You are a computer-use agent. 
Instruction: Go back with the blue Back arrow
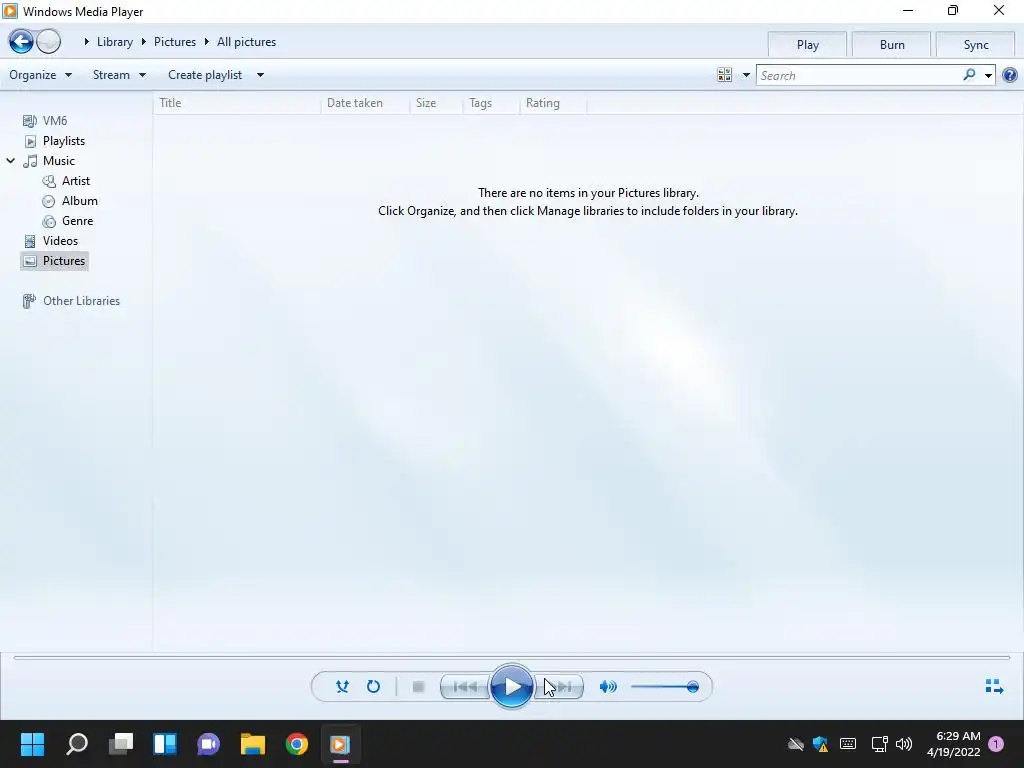coord(21,42)
